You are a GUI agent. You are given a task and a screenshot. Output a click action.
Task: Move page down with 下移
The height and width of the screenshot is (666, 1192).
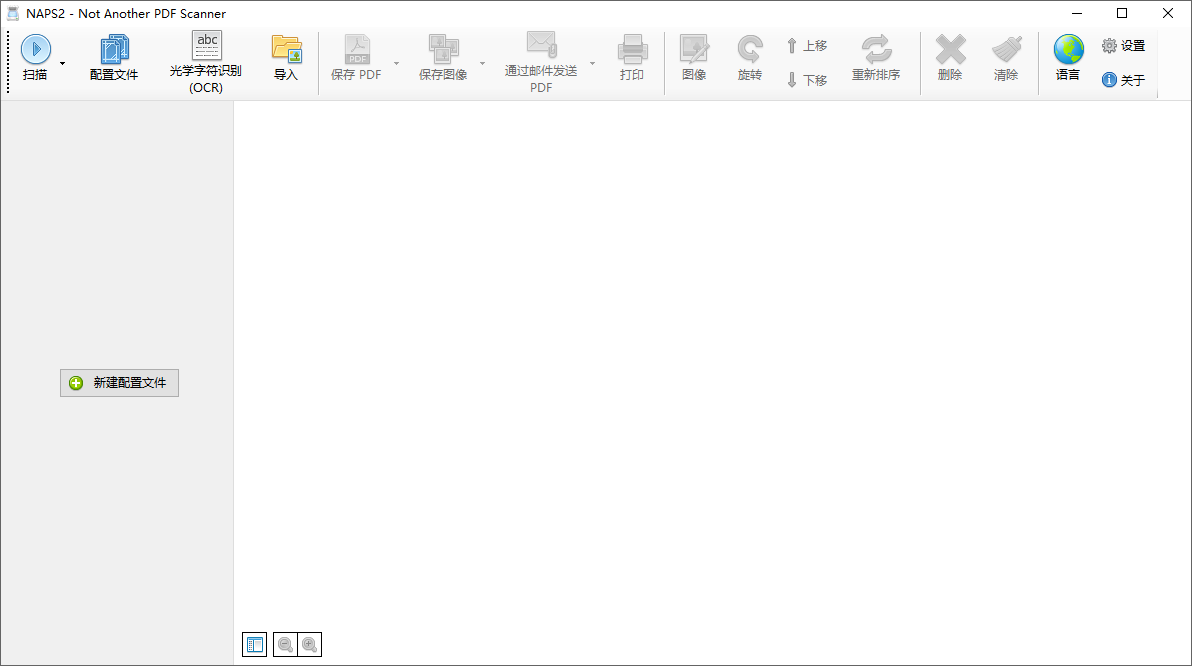[x=807, y=80]
